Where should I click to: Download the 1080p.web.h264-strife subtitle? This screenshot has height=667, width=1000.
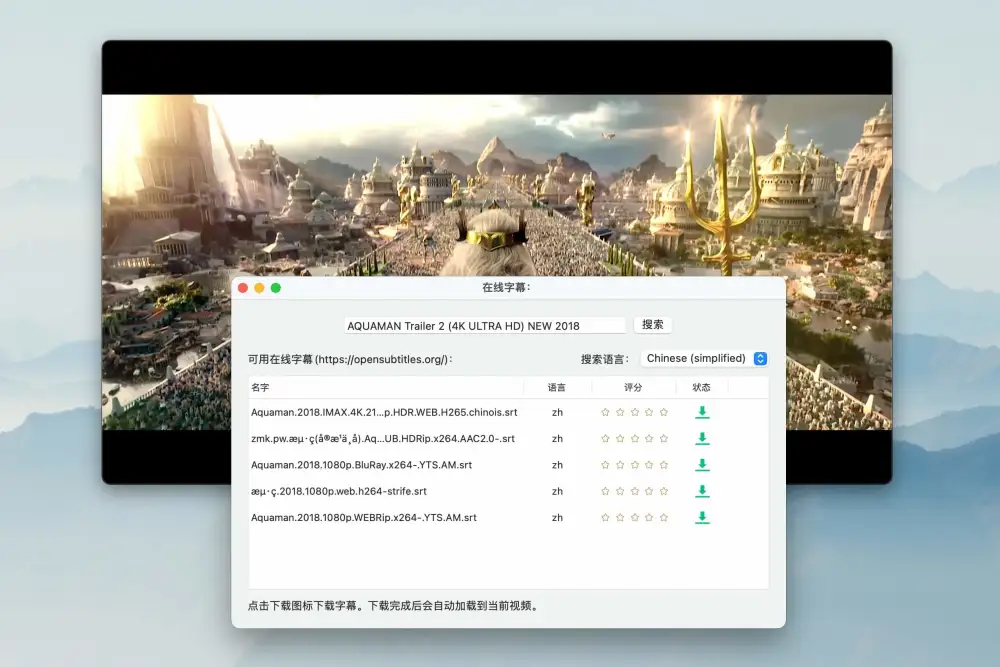tap(702, 491)
